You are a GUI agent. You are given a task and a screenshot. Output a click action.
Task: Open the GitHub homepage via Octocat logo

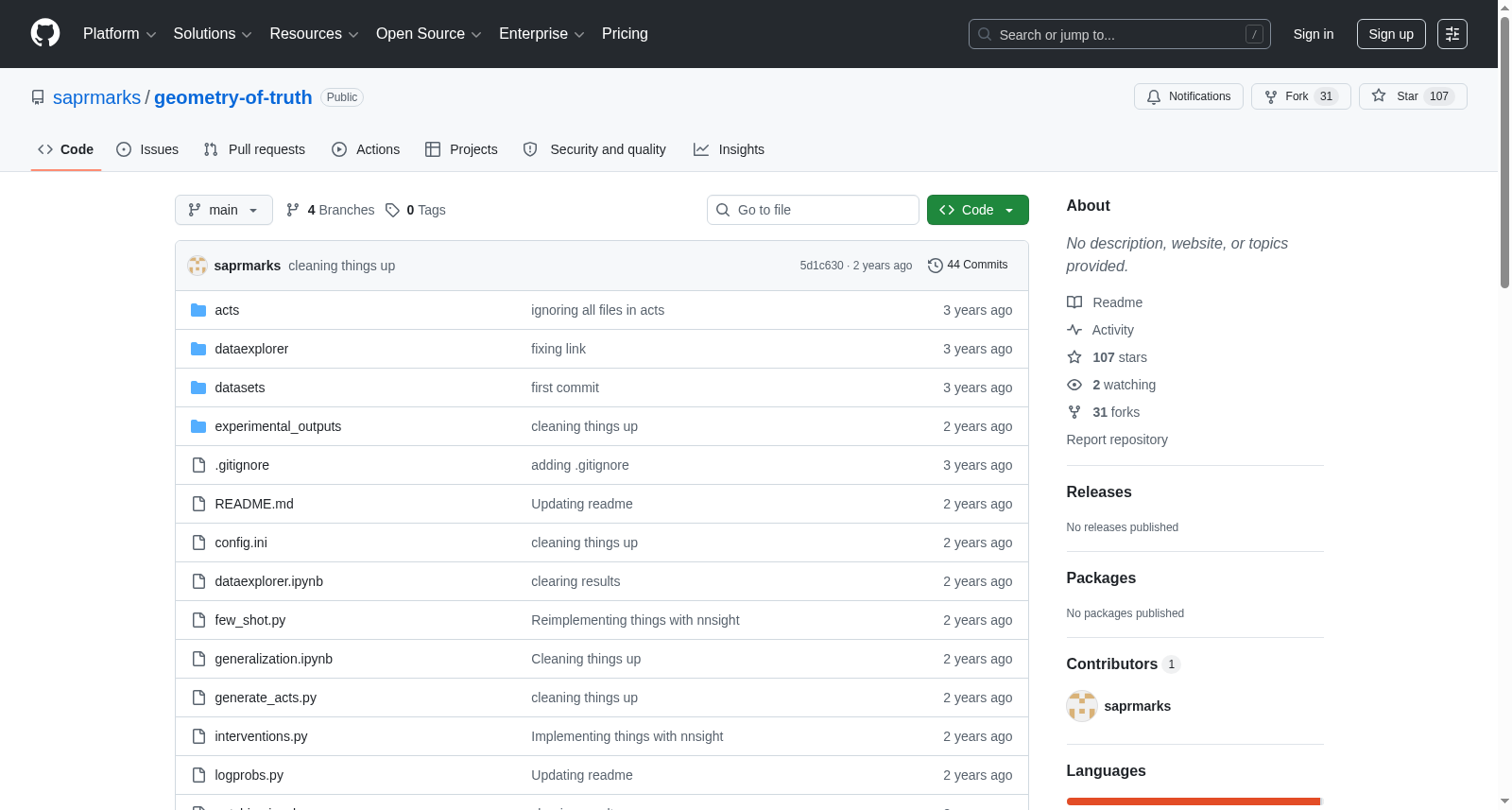[x=45, y=34]
